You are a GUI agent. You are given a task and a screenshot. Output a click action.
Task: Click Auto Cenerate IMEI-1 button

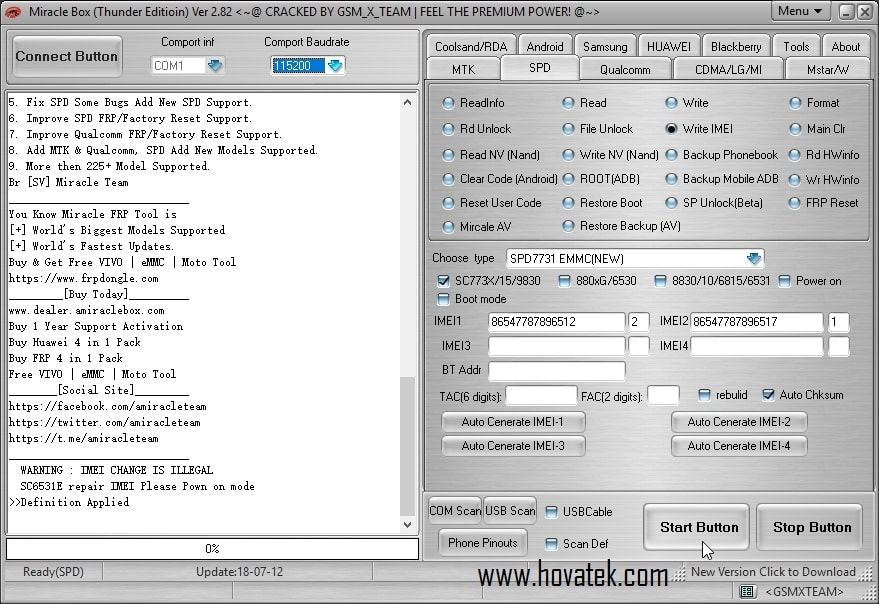(x=512, y=422)
